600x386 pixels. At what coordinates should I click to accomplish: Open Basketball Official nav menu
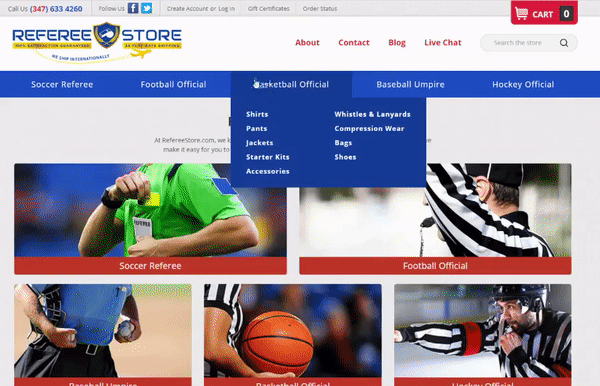click(291, 84)
